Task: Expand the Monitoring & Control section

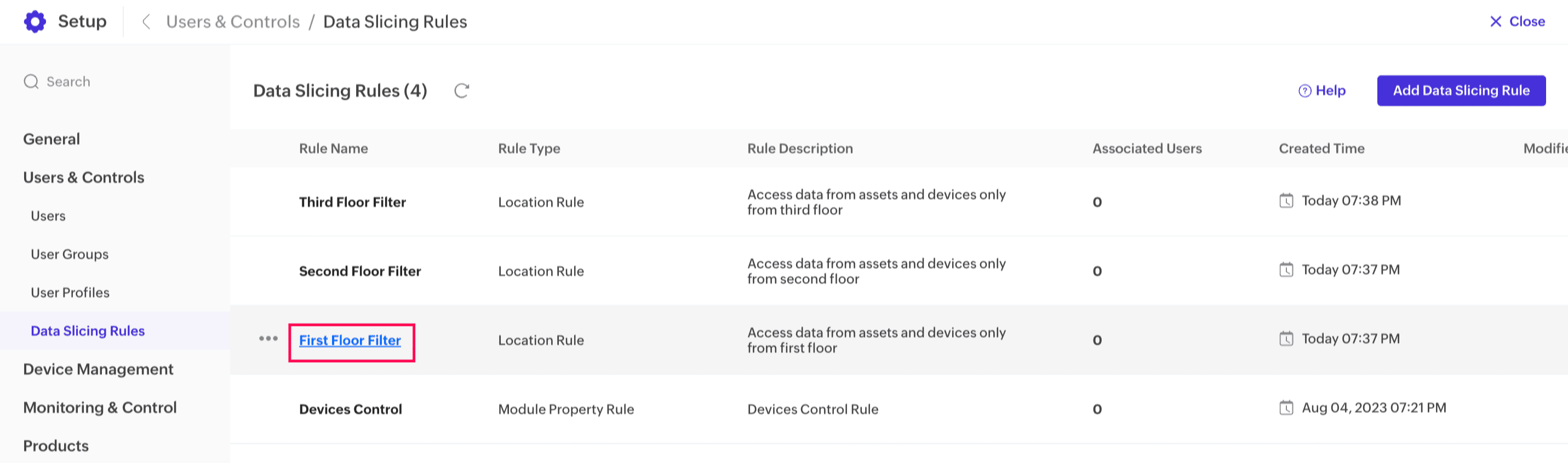Action: tap(100, 407)
